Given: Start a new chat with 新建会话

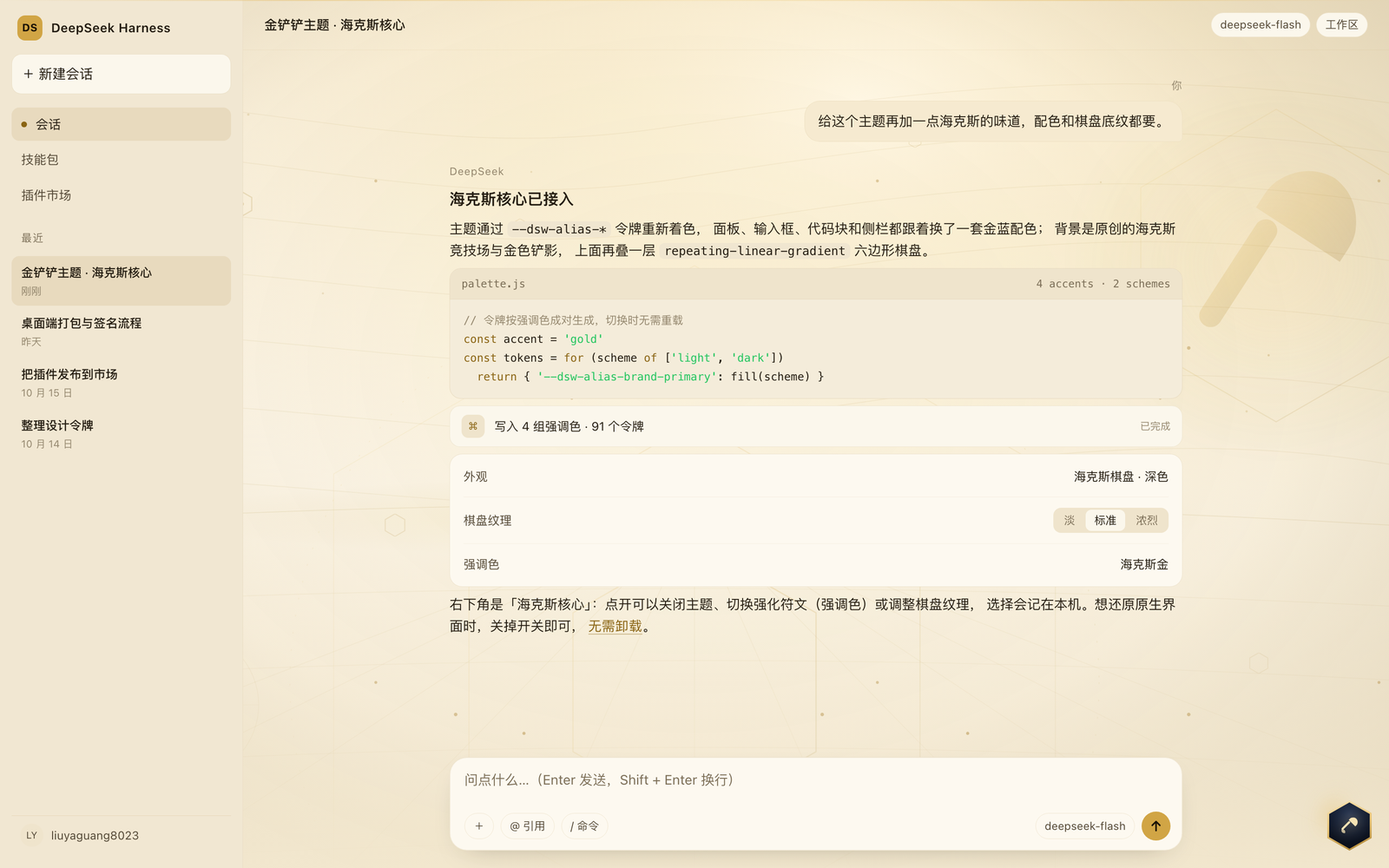Looking at the screenshot, I should (x=122, y=74).
